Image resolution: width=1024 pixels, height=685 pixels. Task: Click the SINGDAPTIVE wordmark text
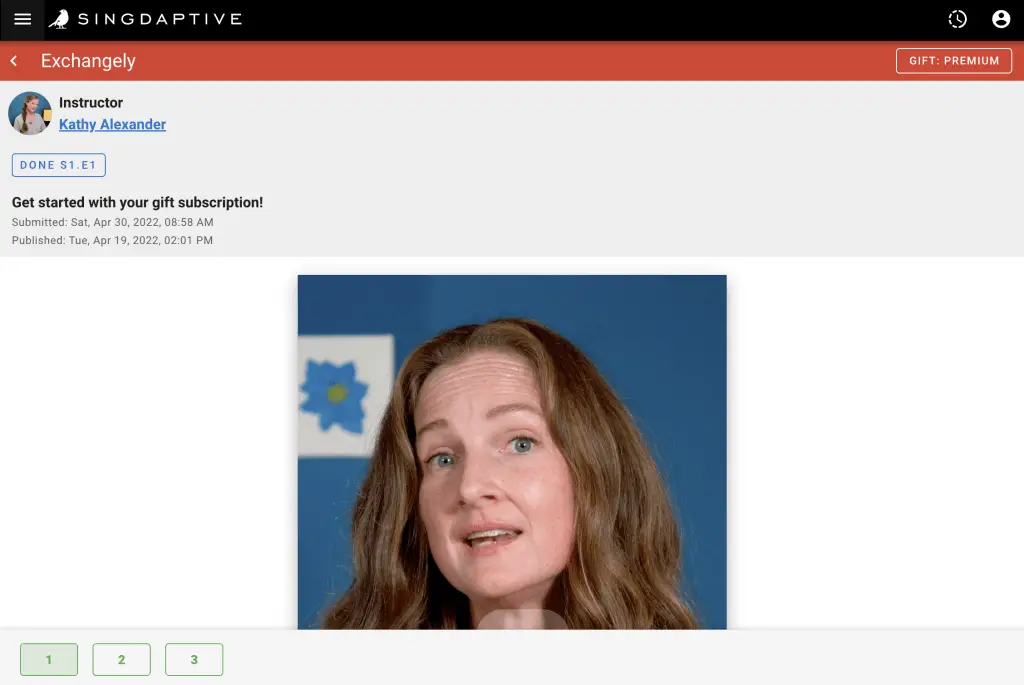[x=160, y=19]
